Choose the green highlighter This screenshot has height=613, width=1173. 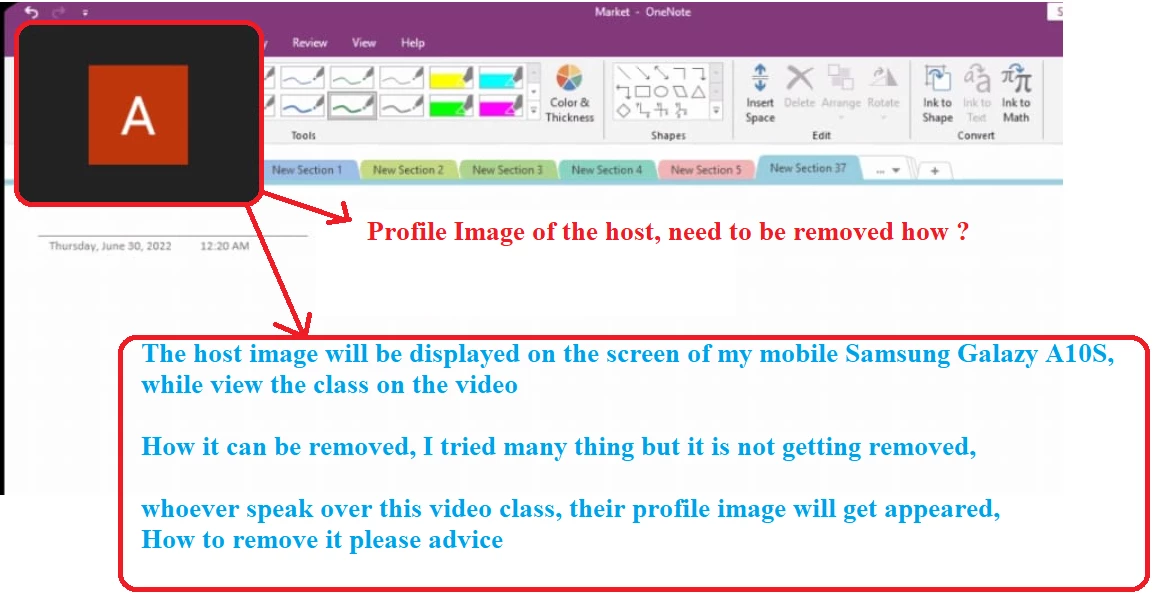click(450, 106)
